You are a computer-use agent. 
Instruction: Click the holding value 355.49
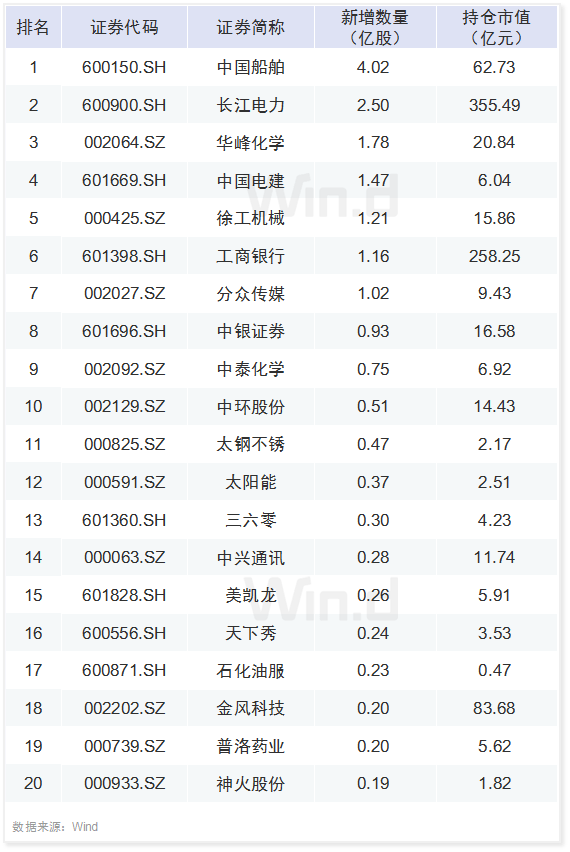pos(494,105)
